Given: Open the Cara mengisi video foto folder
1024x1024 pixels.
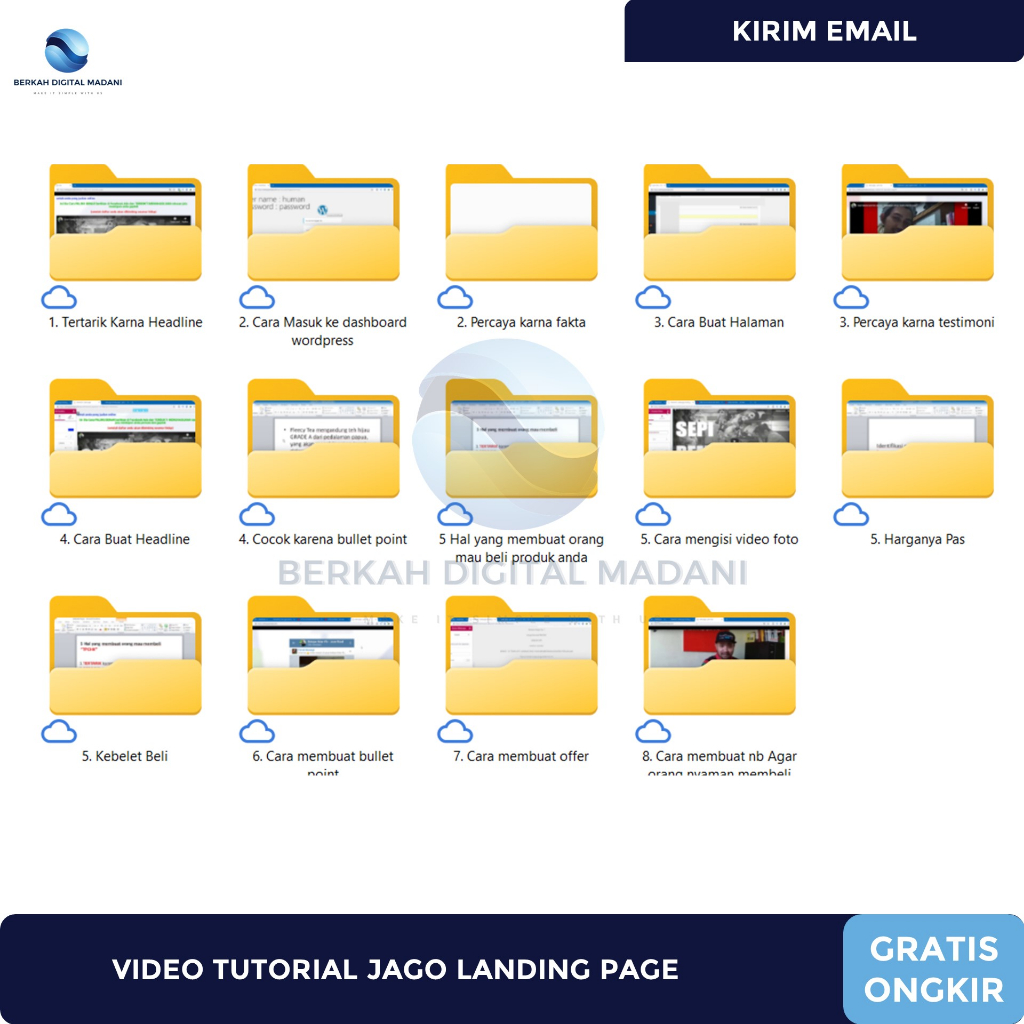Looking at the screenshot, I should tap(718, 442).
